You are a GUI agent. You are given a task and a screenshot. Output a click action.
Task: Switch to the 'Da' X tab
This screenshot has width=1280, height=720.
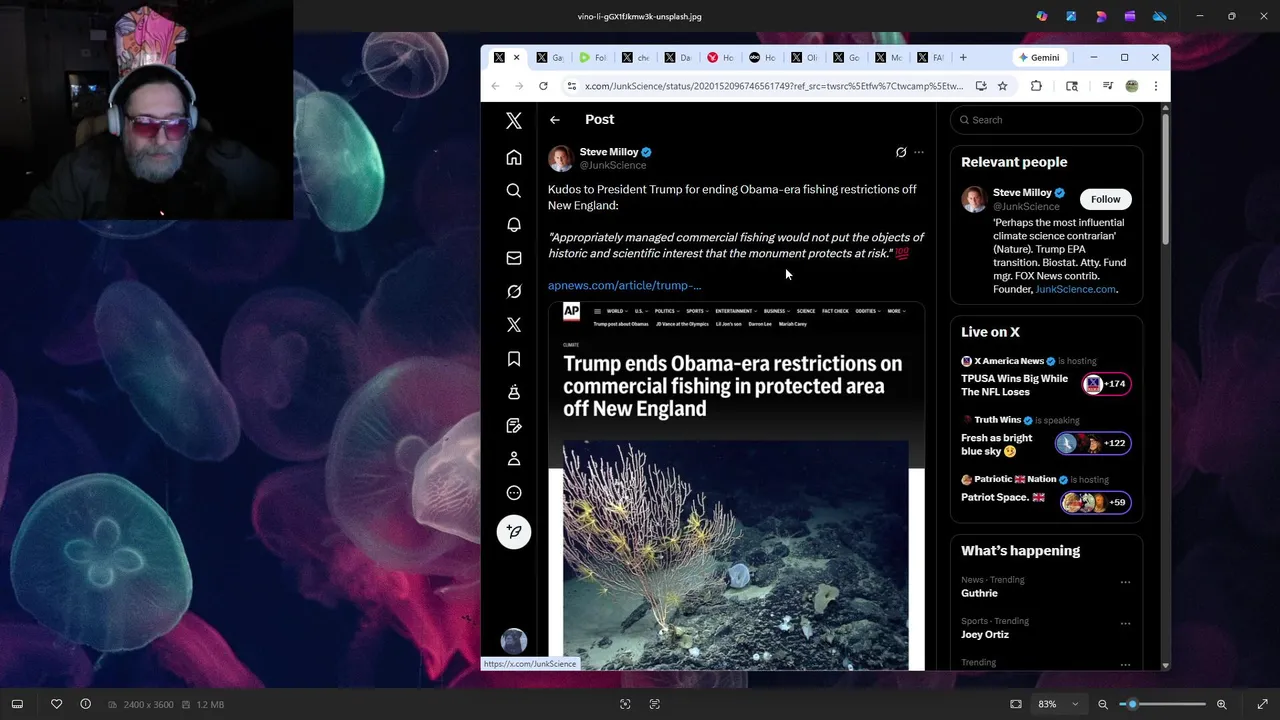(677, 57)
